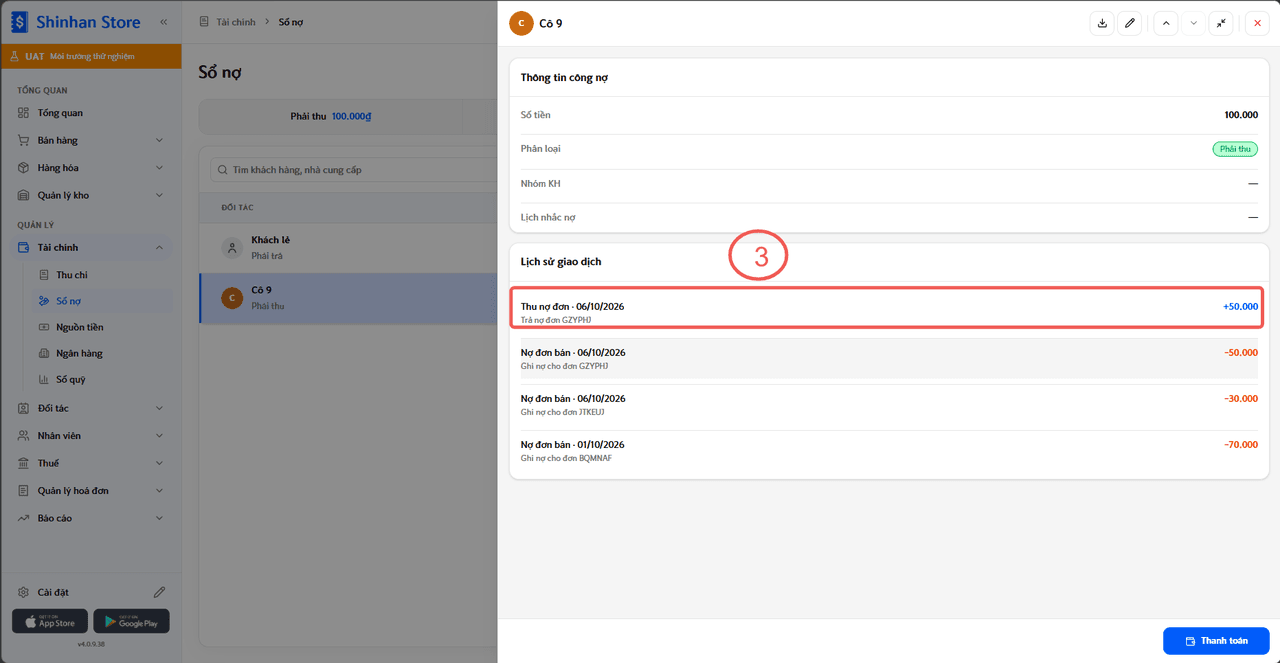Image resolution: width=1280 pixels, height=663 pixels.
Task: Download the Cô 9 debt details
Action: [1102, 23]
